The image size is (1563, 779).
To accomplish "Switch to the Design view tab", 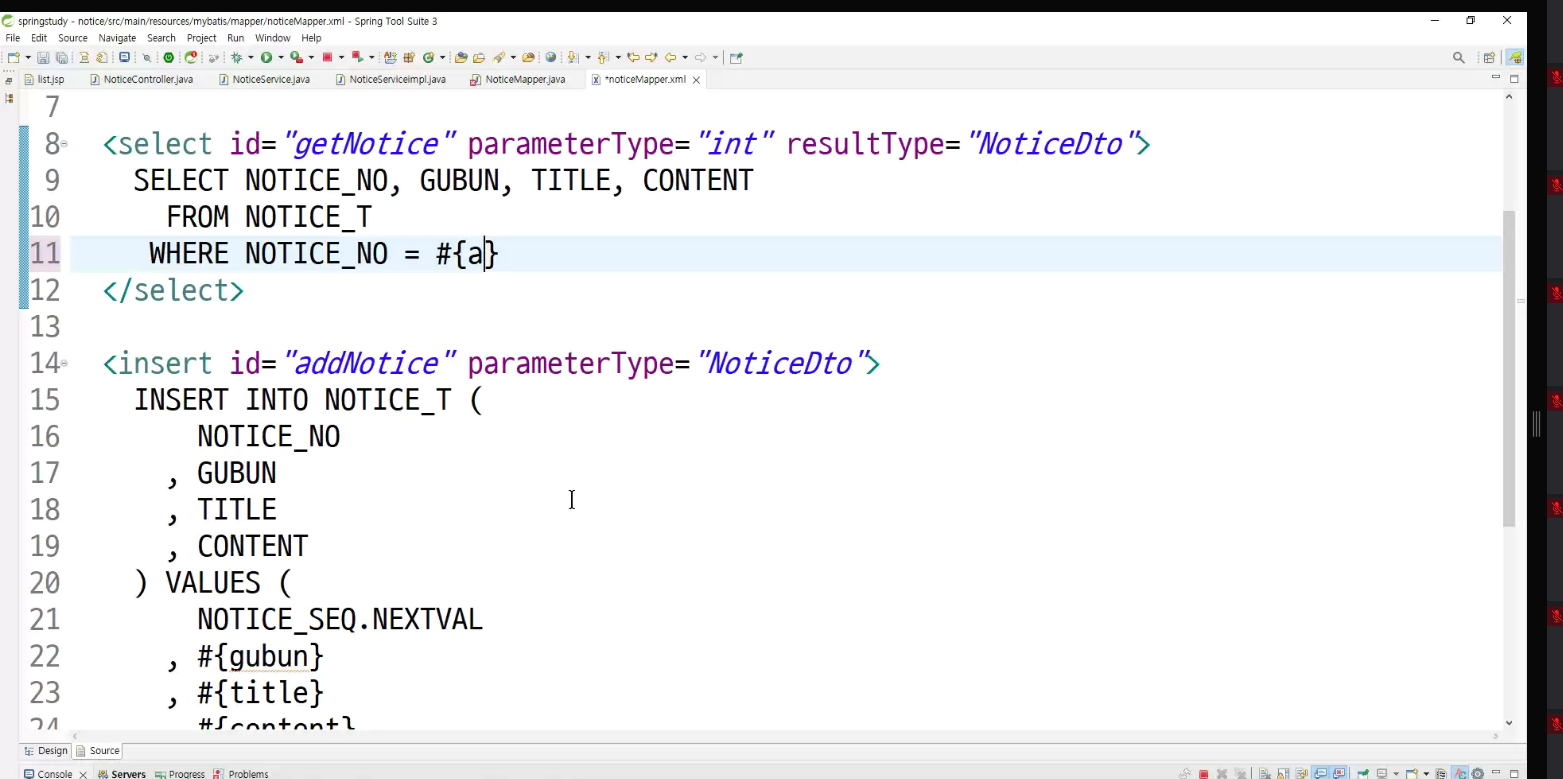I will pyautogui.click(x=45, y=751).
